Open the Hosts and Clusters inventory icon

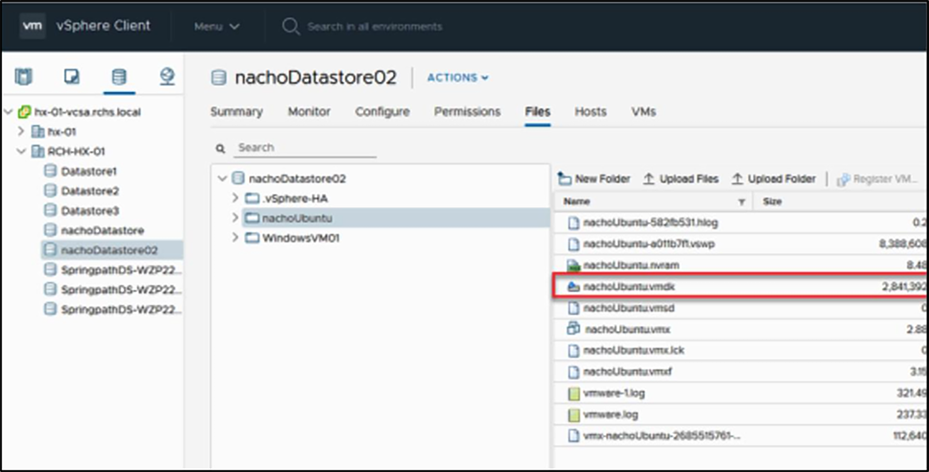[x=24, y=76]
